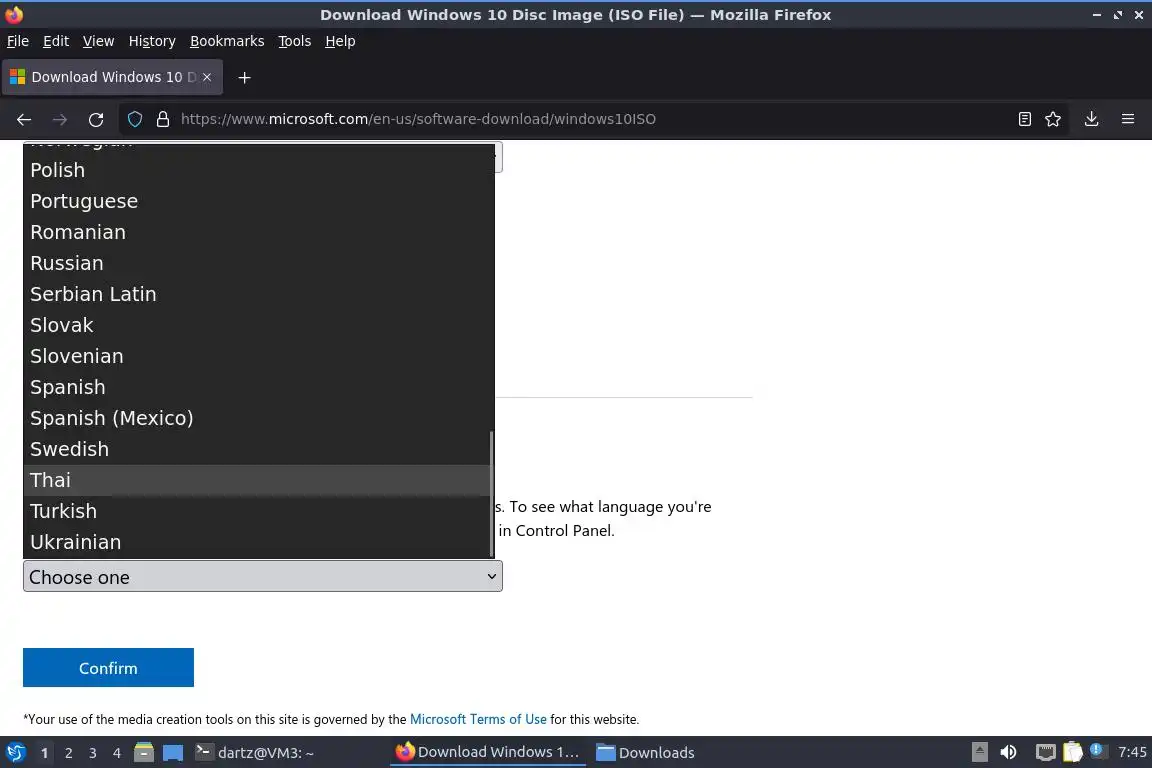The width and height of the screenshot is (1152, 768).
Task: Open tracking protection shield icon
Action: tap(134, 119)
